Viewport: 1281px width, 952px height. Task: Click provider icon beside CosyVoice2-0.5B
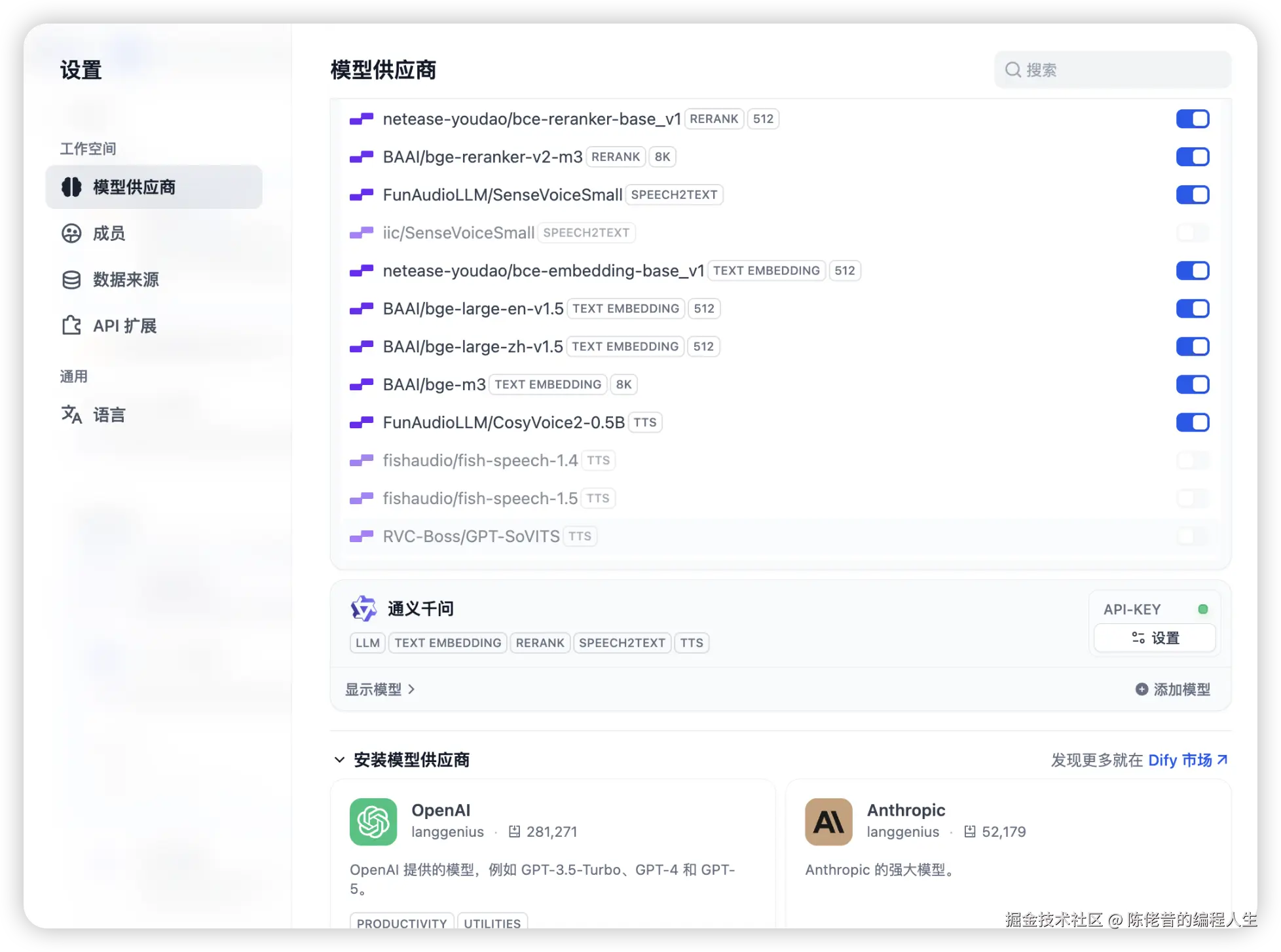(x=362, y=423)
